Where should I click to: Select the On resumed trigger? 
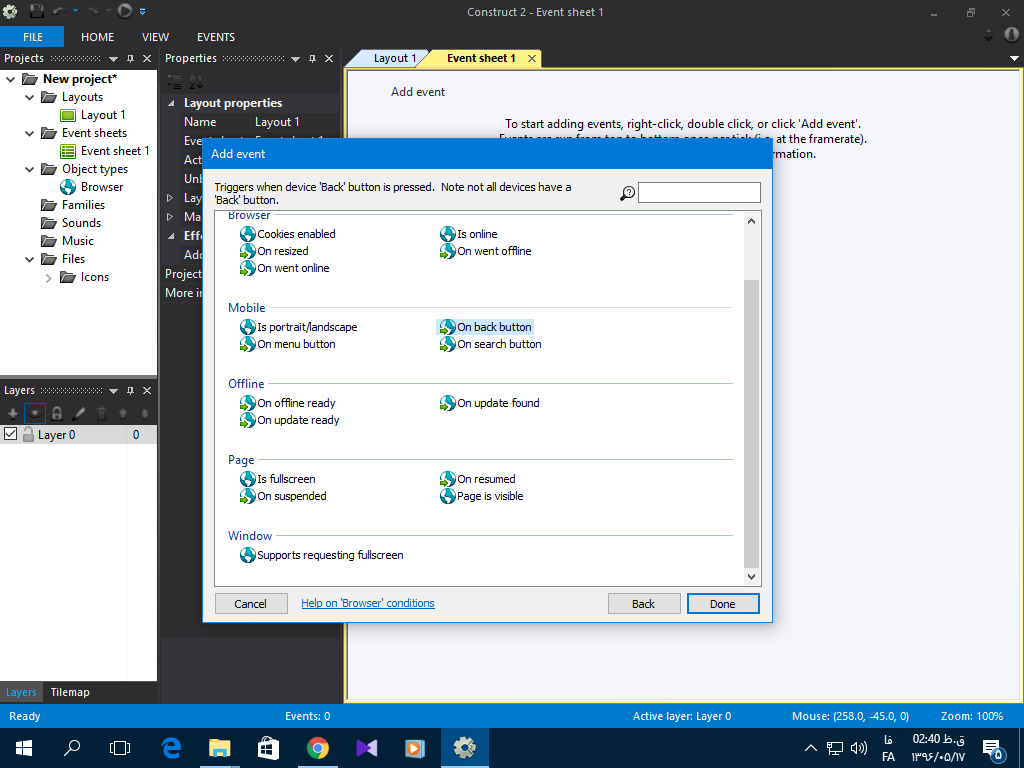tap(478, 479)
